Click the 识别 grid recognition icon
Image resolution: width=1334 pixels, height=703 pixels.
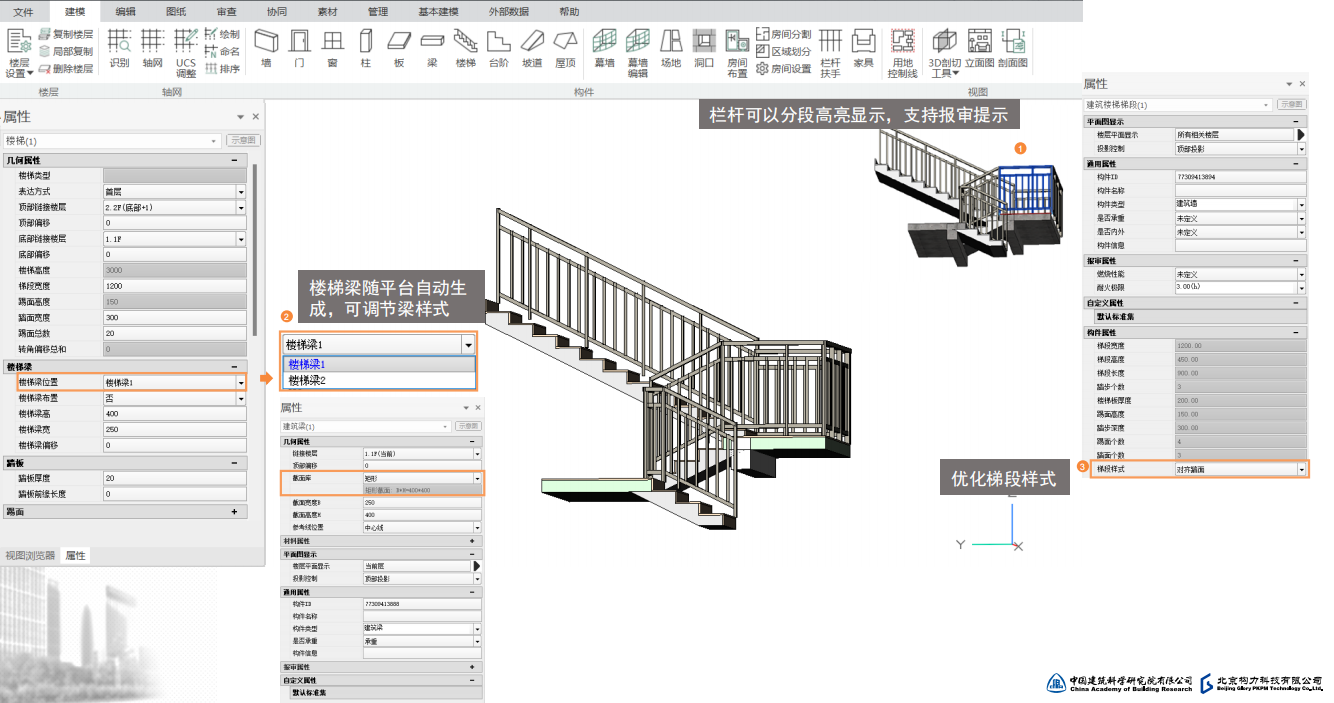pyautogui.click(x=120, y=46)
